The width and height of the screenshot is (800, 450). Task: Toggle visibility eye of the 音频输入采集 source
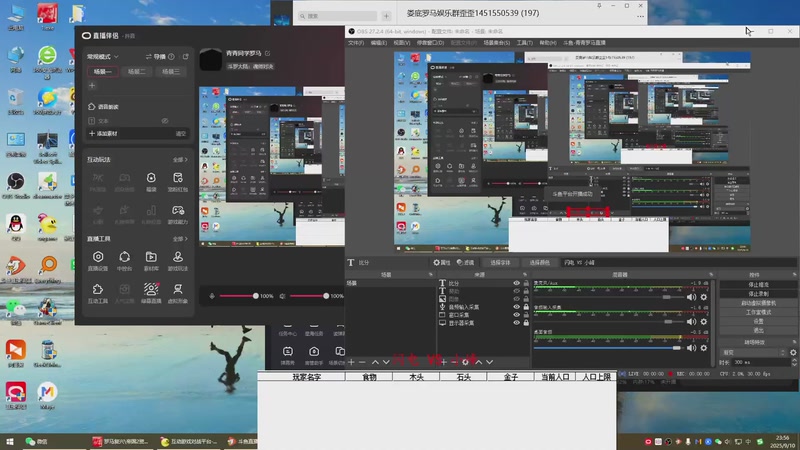[516, 307]
